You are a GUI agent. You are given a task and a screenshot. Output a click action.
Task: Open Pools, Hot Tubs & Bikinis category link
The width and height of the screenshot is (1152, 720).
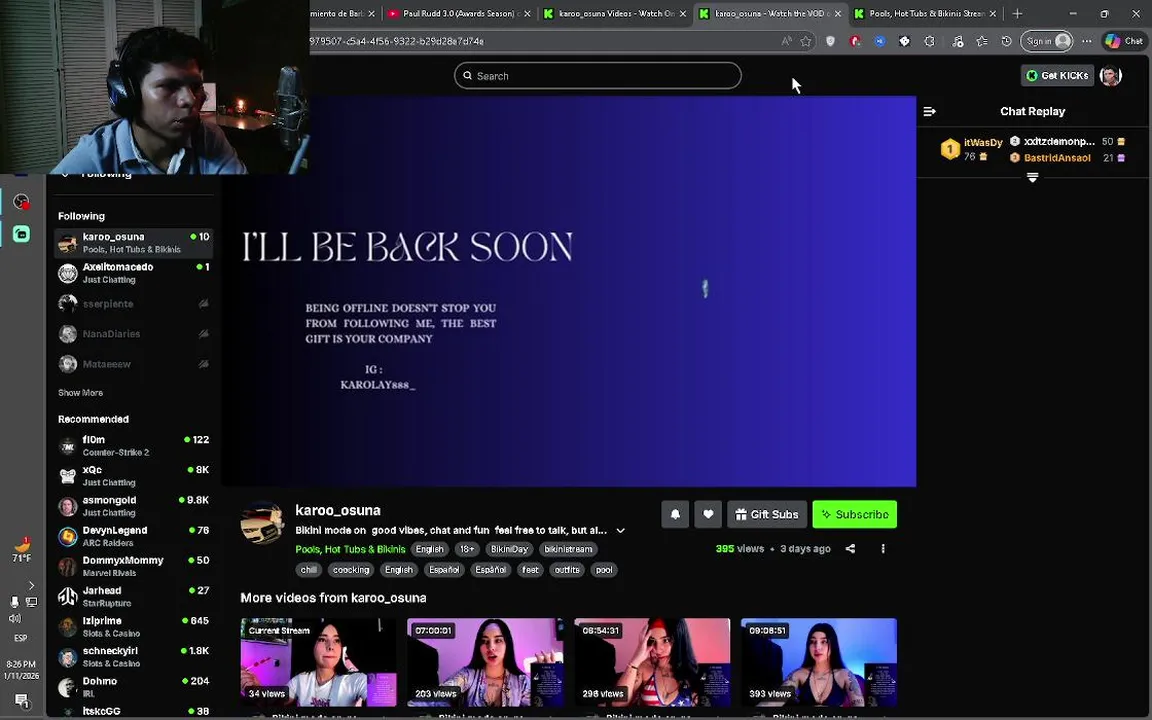coord(350,550)
